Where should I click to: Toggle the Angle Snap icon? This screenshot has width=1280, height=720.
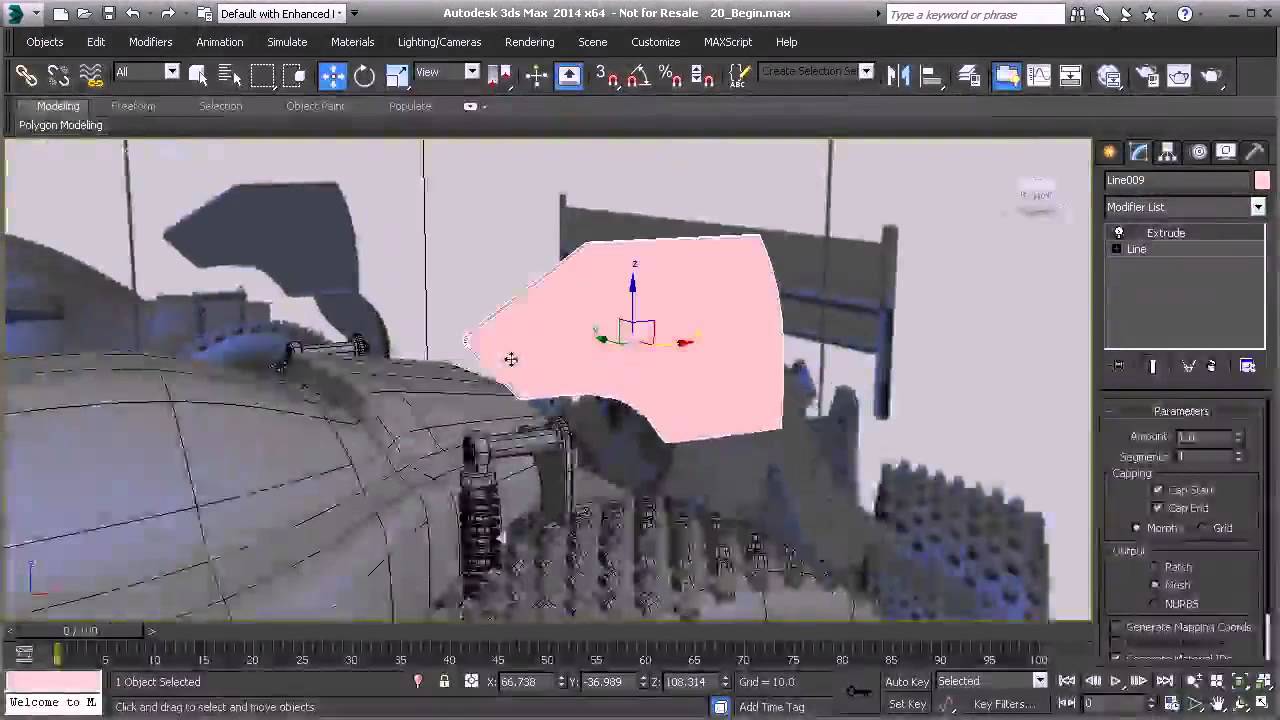click(639, 75)
